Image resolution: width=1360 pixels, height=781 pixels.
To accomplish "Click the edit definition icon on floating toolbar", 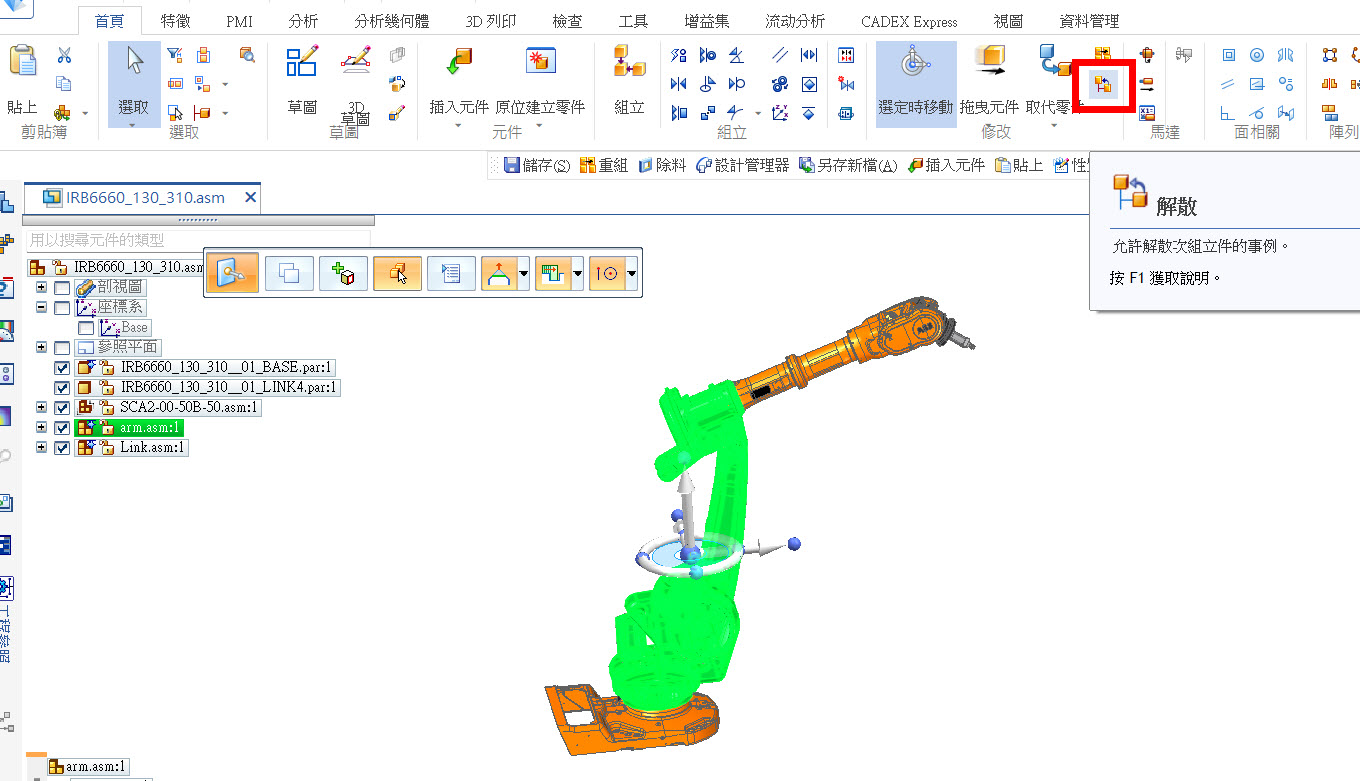I will point(232,272).
